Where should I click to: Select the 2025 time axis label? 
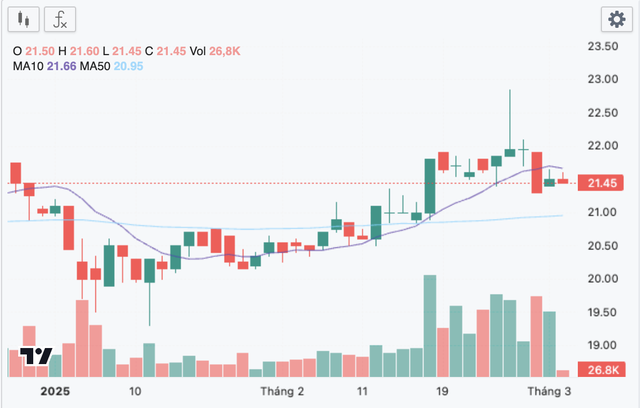(x=55, y=392)
